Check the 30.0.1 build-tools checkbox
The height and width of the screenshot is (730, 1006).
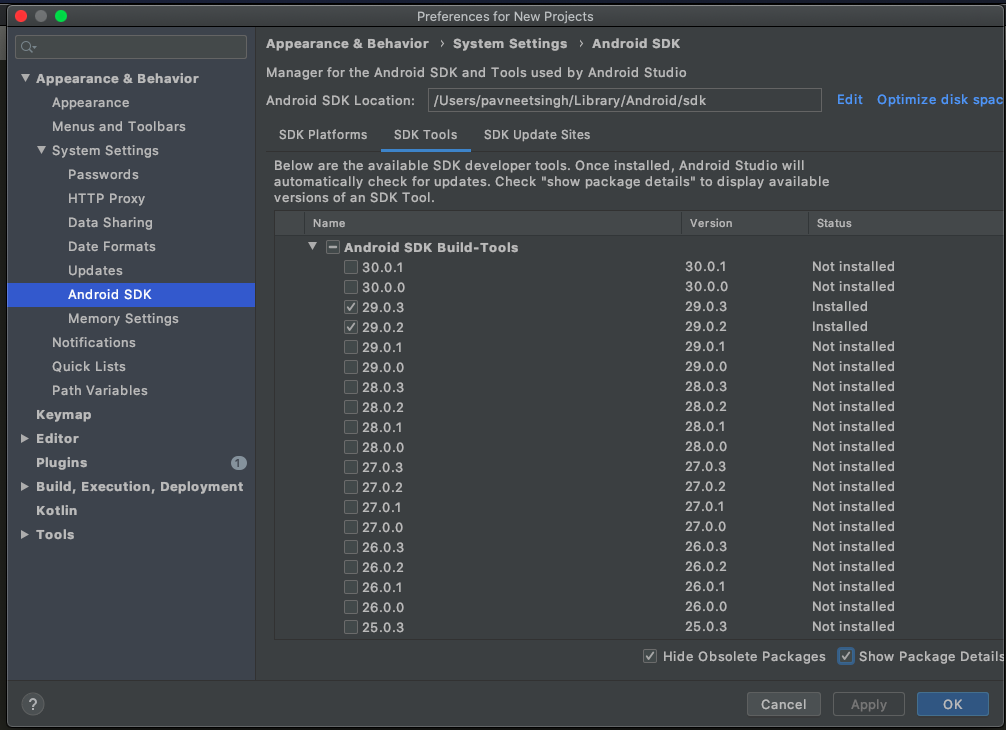(x=351, y=267)
